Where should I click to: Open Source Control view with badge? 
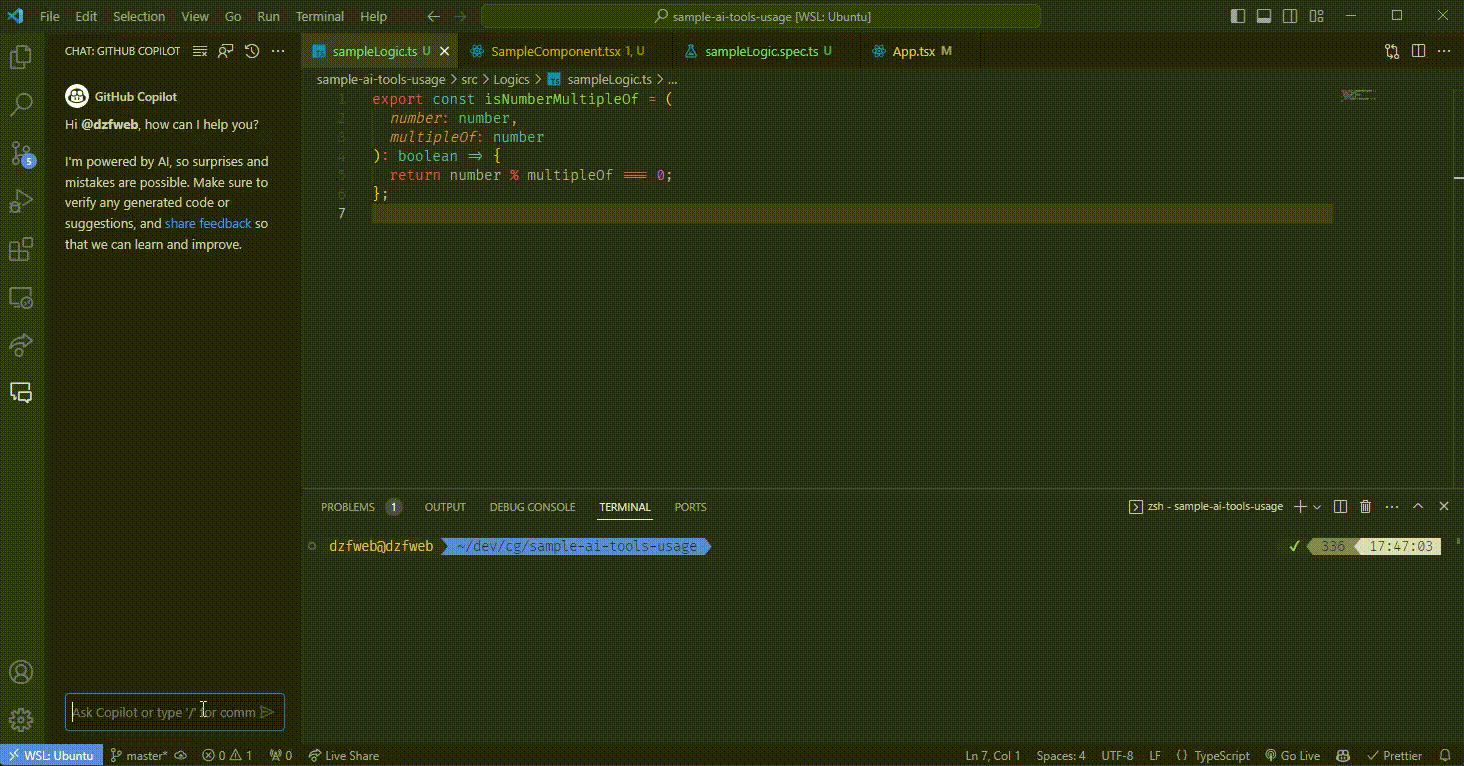(21, 153)
